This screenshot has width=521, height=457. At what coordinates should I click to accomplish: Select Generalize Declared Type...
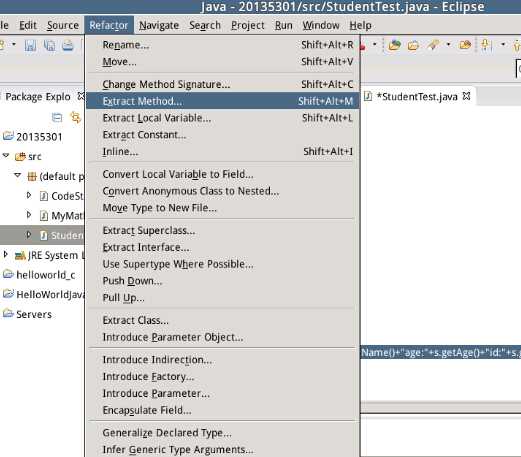pos(223,433)
